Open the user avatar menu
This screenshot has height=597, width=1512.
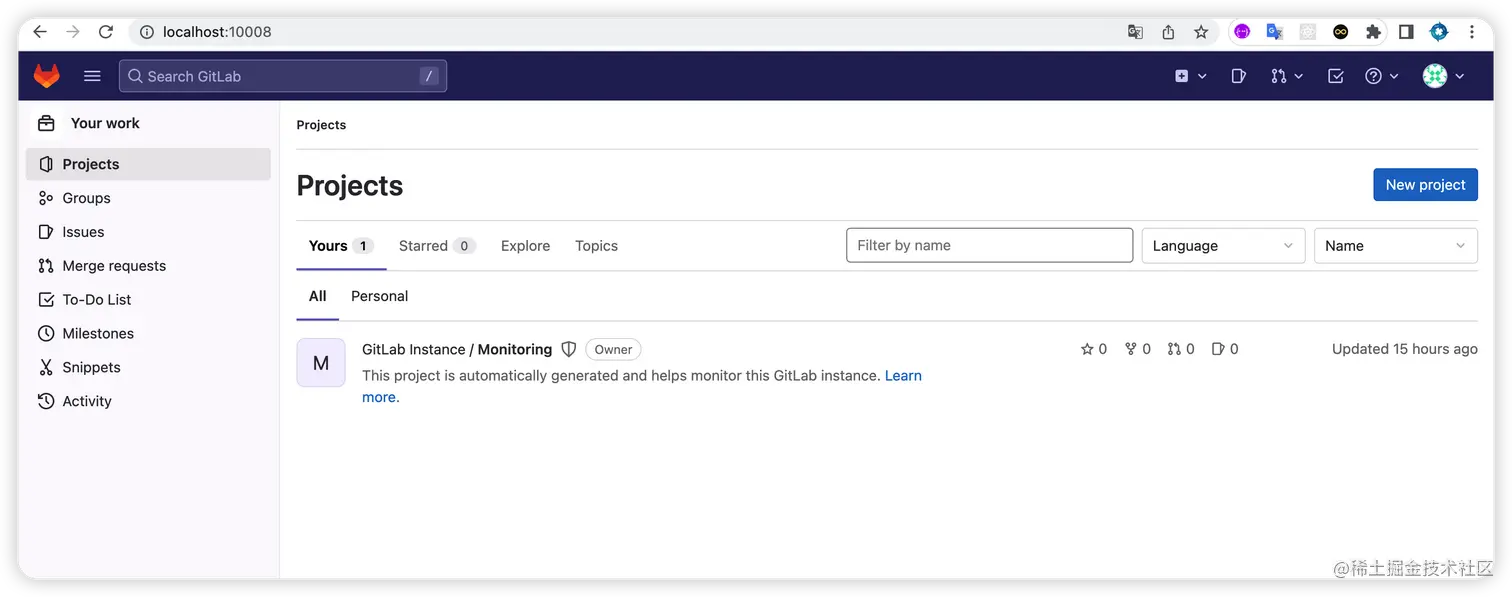coord(1444,76)
